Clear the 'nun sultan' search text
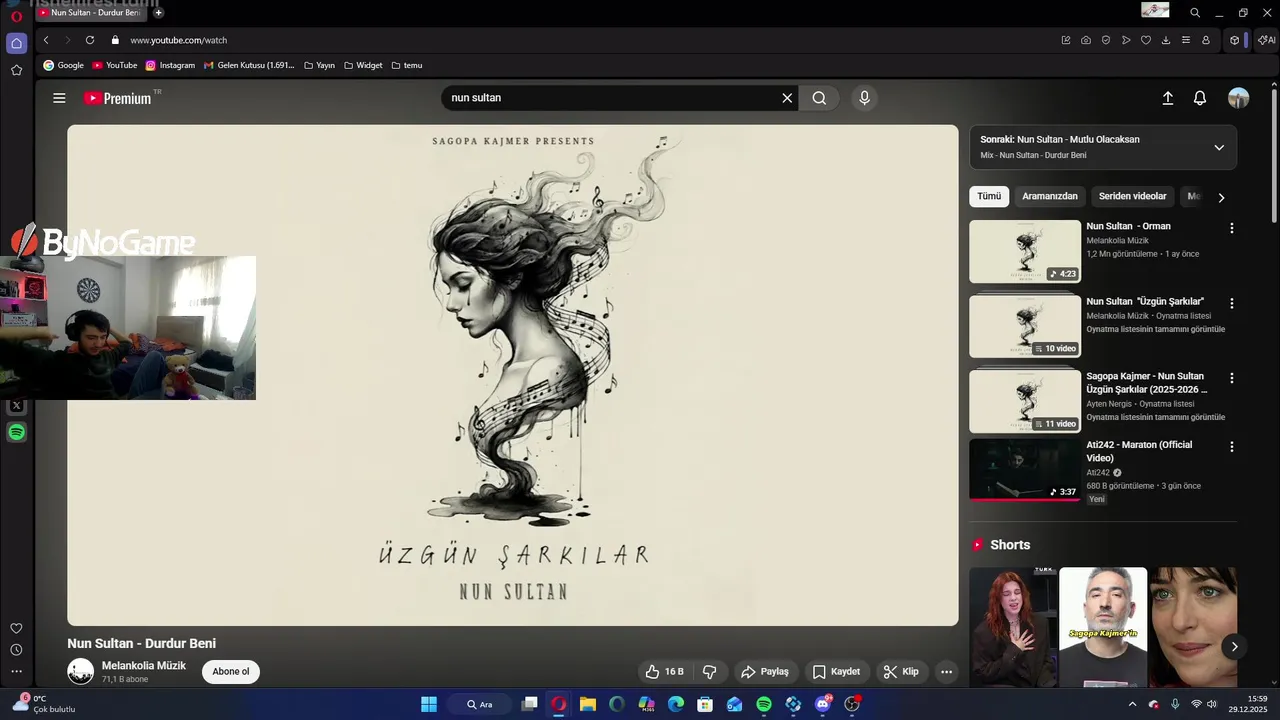The width and height of the screenshot is (1280, 720). click(787, 98)
